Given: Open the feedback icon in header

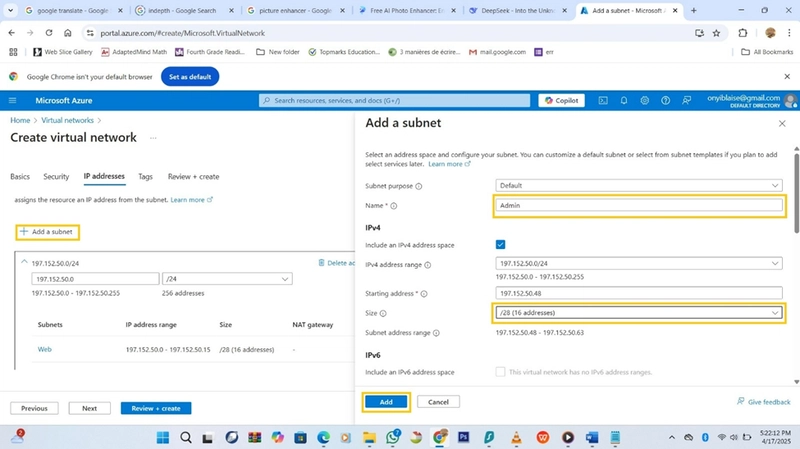Looking at the screenshot, I should point(686,101).
